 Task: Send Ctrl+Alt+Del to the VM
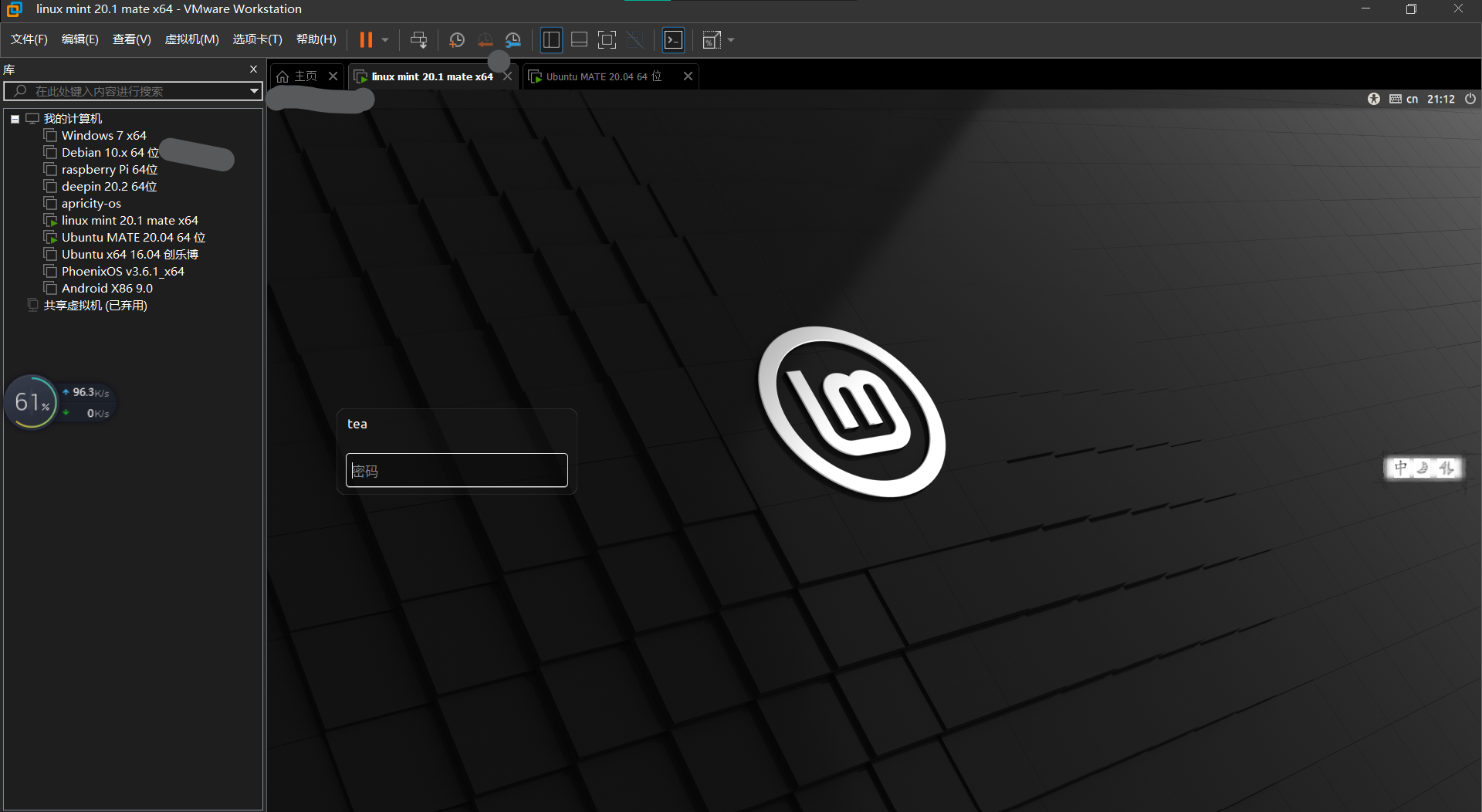coord(419,39)
